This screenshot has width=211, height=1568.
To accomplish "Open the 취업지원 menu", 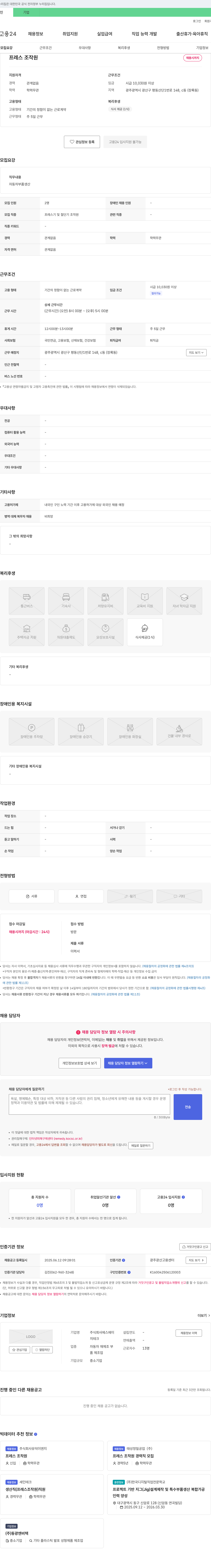I will (x=70, y=34).
